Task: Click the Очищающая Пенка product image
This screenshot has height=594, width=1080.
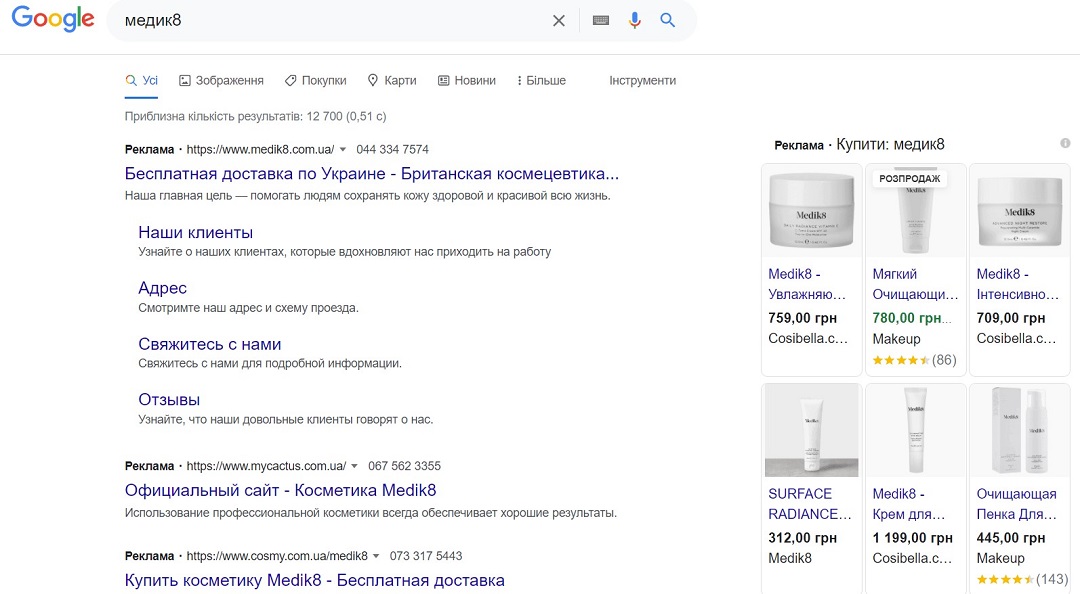Action: pos(1019,431)
